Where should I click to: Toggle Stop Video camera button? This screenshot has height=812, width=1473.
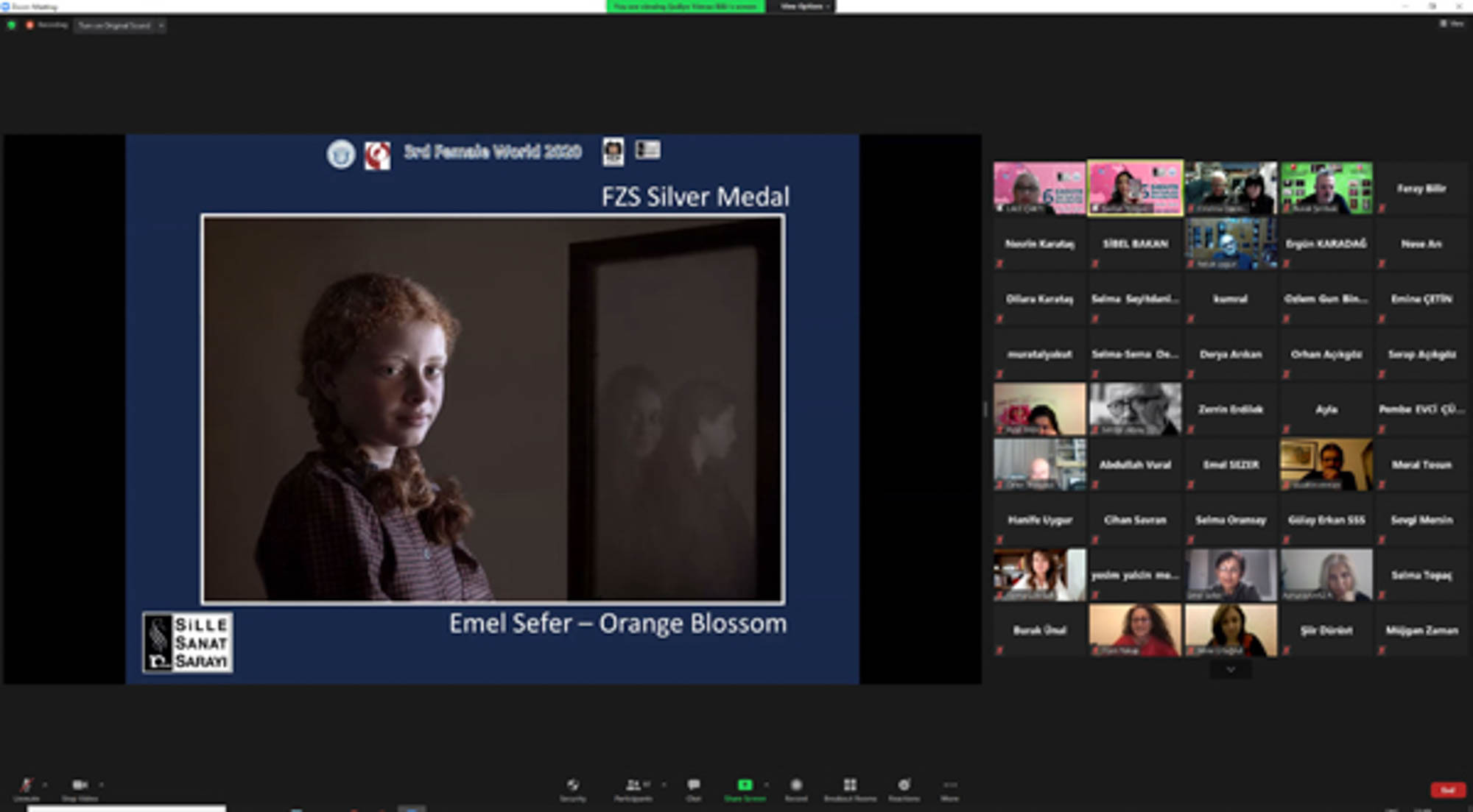coord(79,785)
